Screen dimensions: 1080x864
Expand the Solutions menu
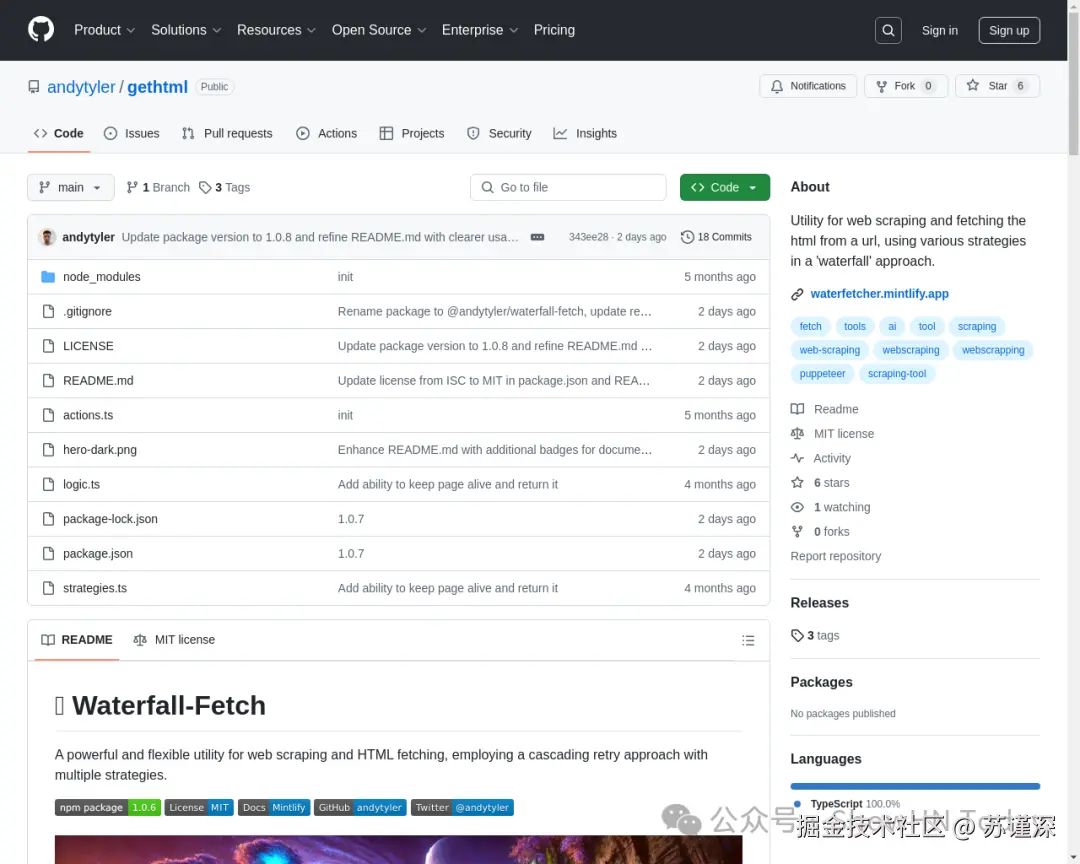click(186, 30)
